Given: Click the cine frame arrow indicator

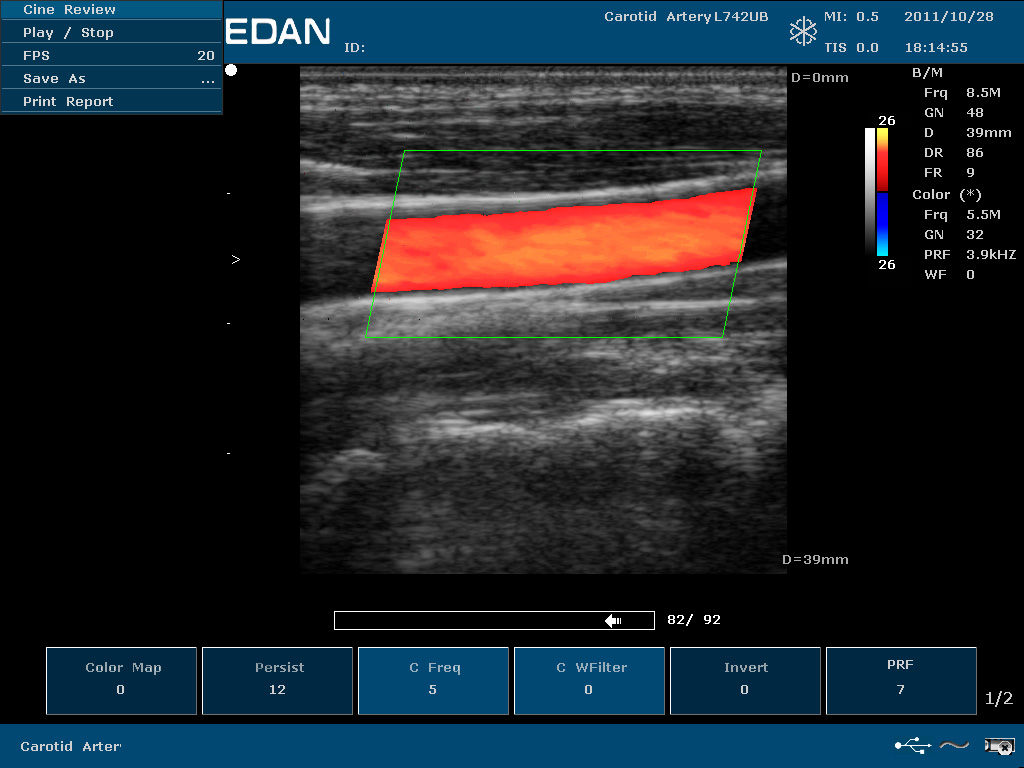Looking at the screenshot, I should (613, 621).
